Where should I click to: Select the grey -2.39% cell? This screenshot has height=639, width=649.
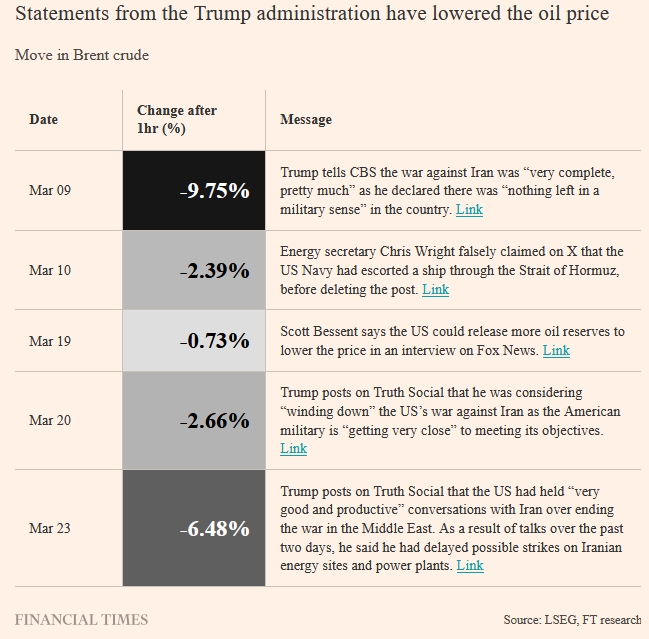(194, 270)
